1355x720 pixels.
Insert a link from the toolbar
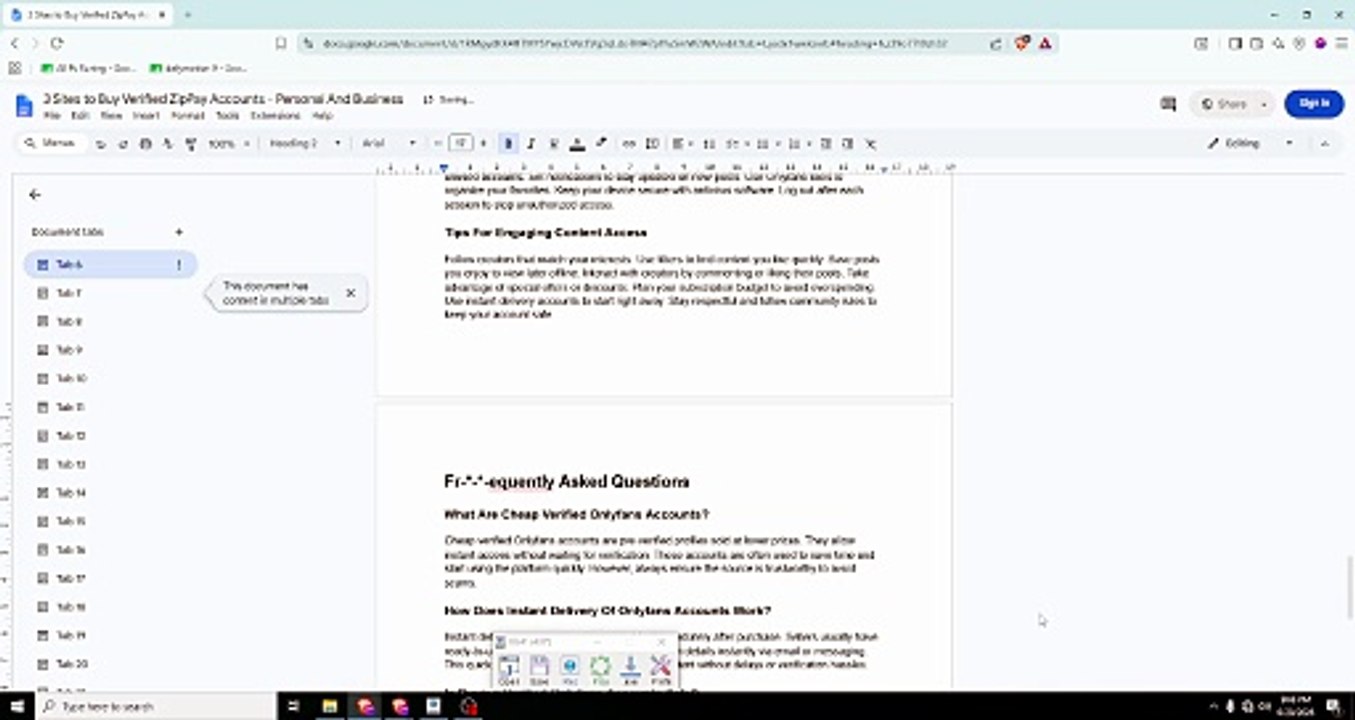click(629, 144)
